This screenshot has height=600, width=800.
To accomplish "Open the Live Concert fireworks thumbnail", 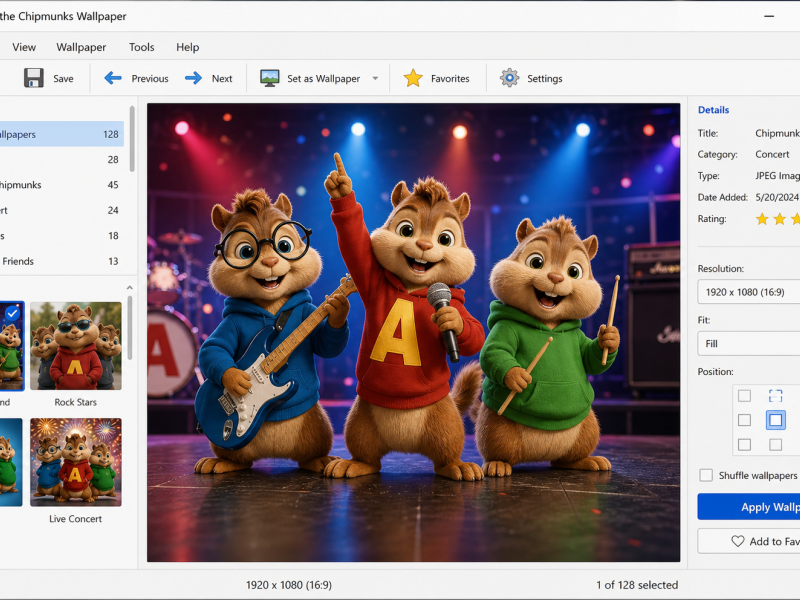I will point(76,462).
